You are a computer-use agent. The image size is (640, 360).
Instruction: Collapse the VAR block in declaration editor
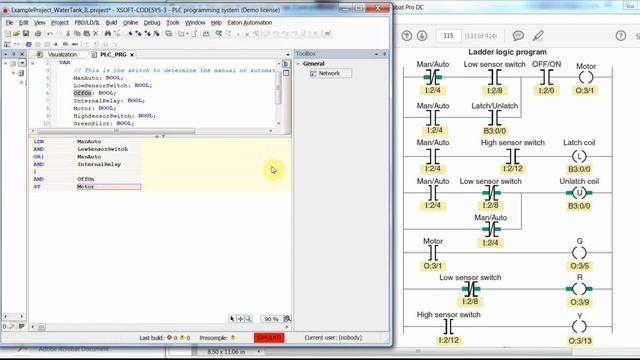point(33,63)
